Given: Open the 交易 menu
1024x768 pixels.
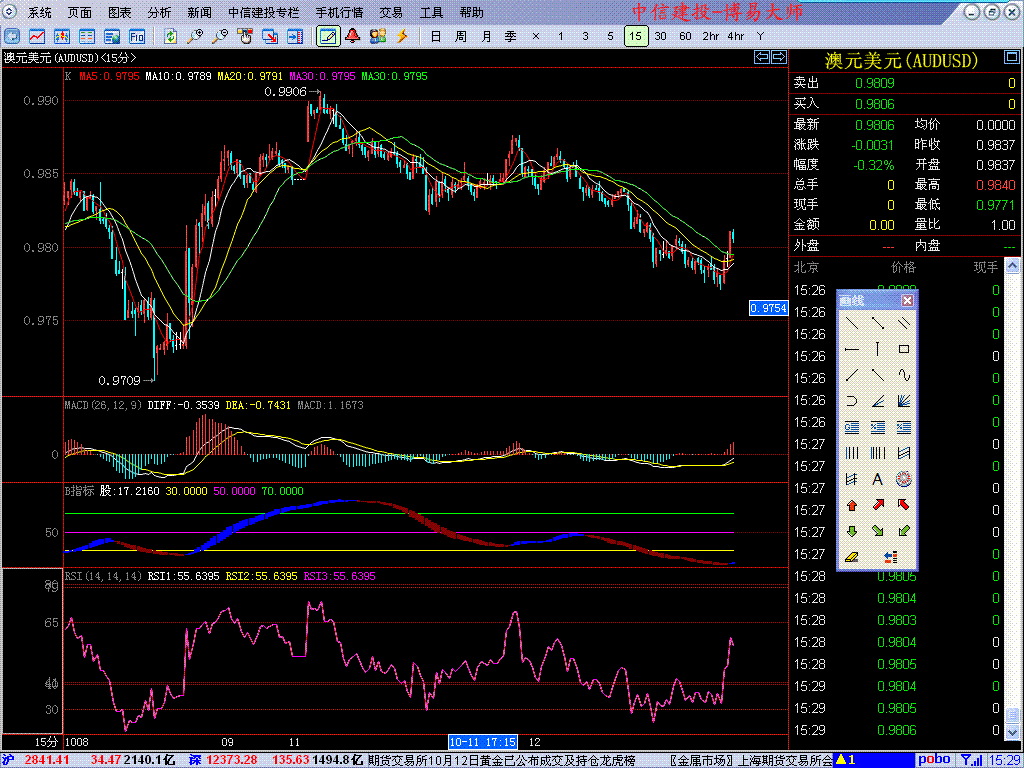Looking at the screenshot, I should coord(391,13).
